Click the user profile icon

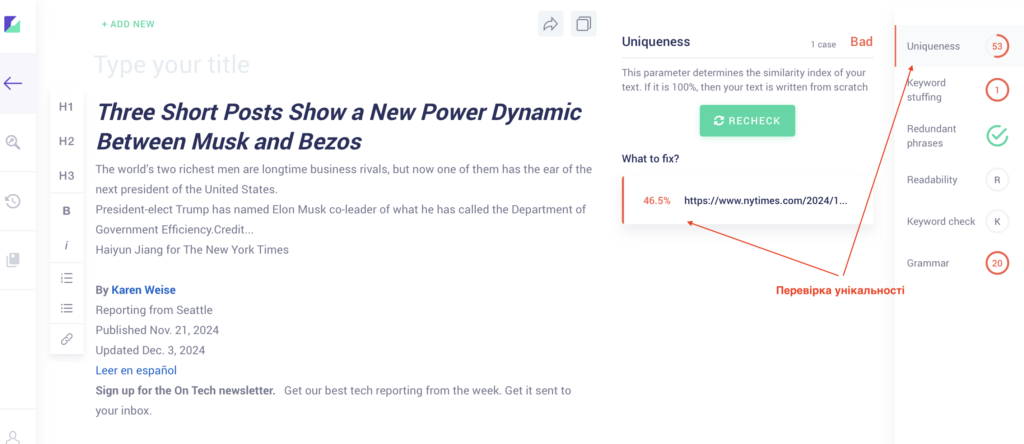[x=14, y=436]
